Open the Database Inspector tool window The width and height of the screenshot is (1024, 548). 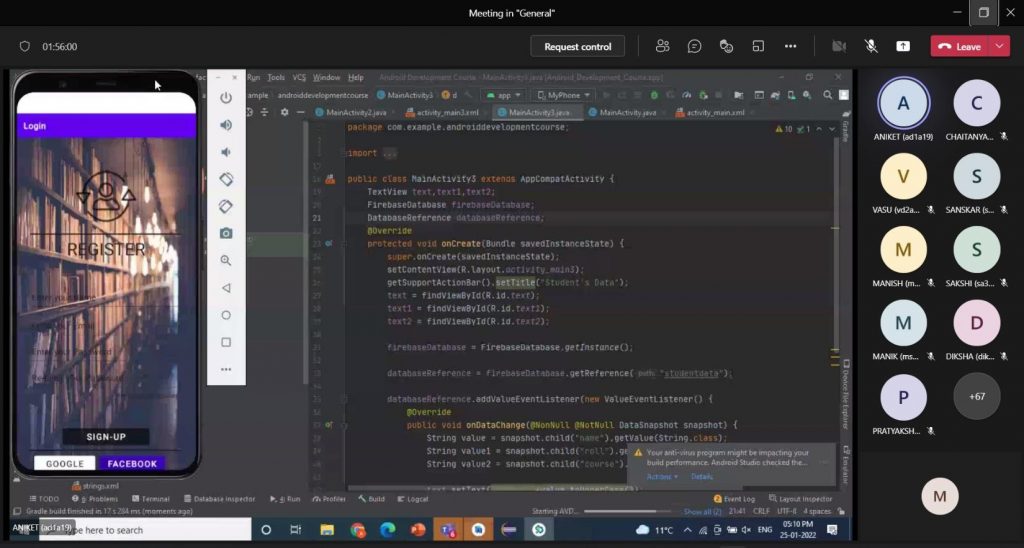tap(219, 499)
